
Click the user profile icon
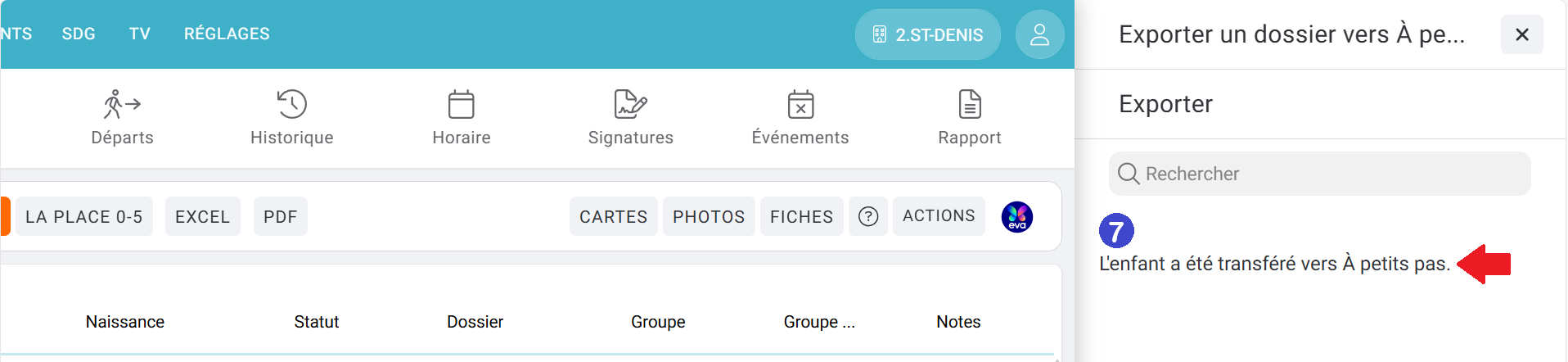coord(1039,34)
